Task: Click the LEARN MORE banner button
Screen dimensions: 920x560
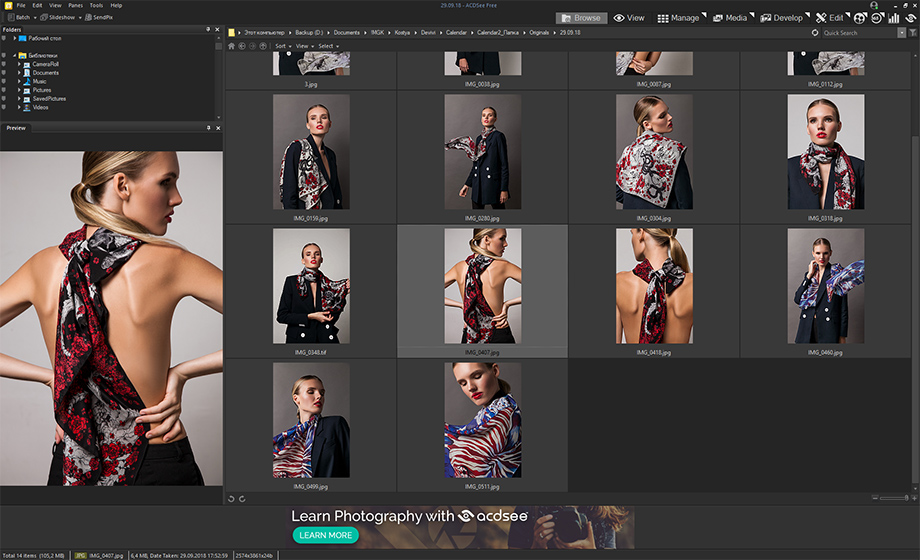Action: pyautogui.click(x=326, y=535)
